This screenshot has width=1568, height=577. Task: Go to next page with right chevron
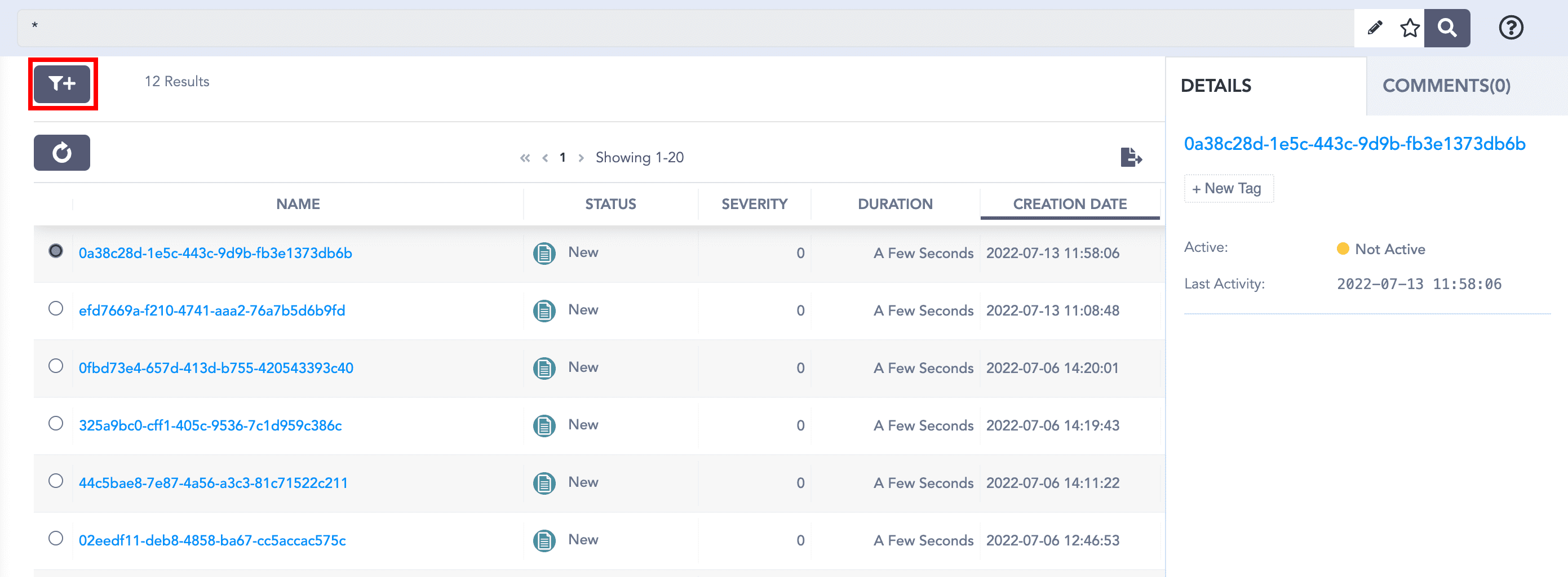[x=581, y=158]
